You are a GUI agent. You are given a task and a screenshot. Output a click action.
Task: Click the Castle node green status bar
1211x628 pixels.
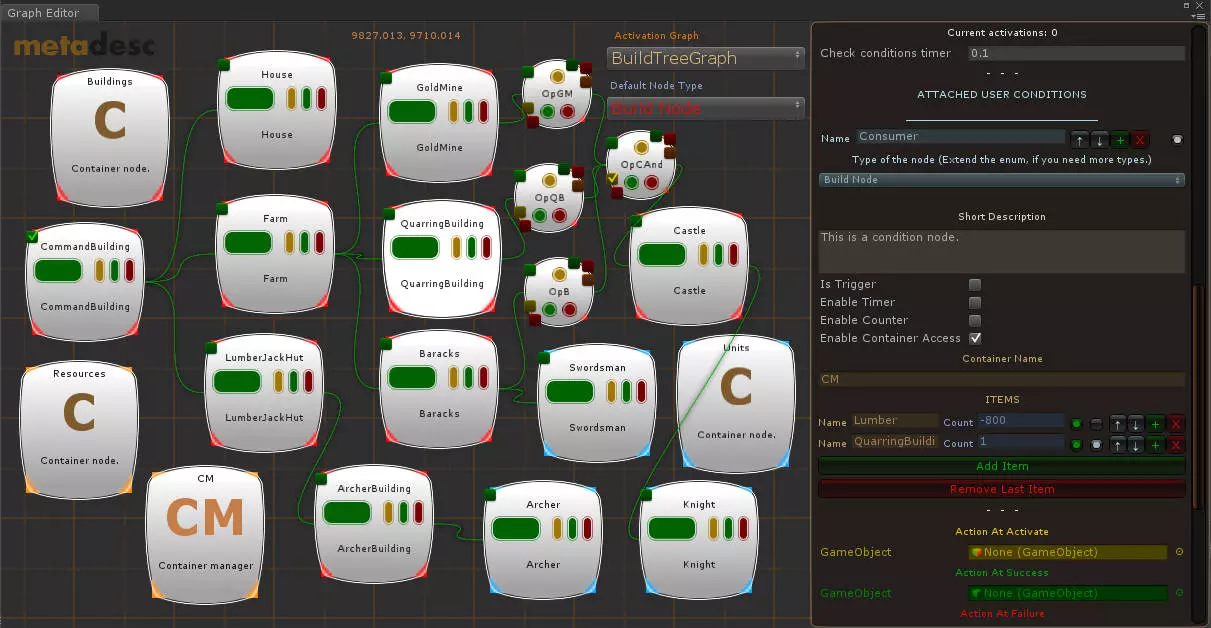tap(662, 254)
